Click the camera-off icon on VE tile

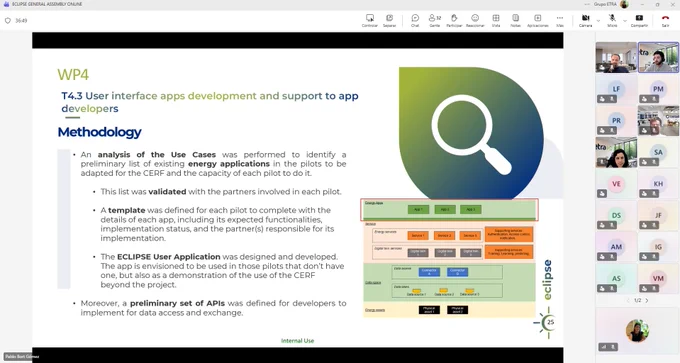(x=602, y=193)
